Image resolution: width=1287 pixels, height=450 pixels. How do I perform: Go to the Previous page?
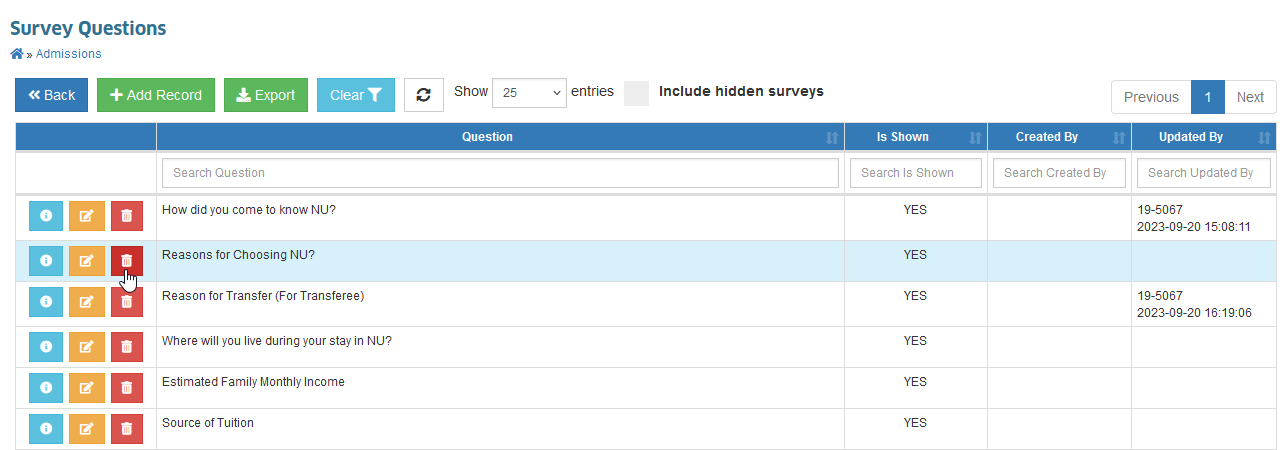[1151, 97]
